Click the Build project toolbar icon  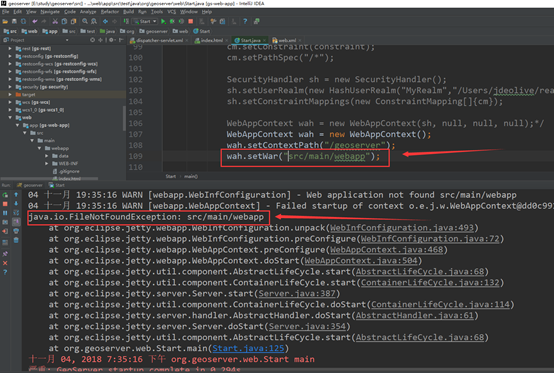point(126,22)
